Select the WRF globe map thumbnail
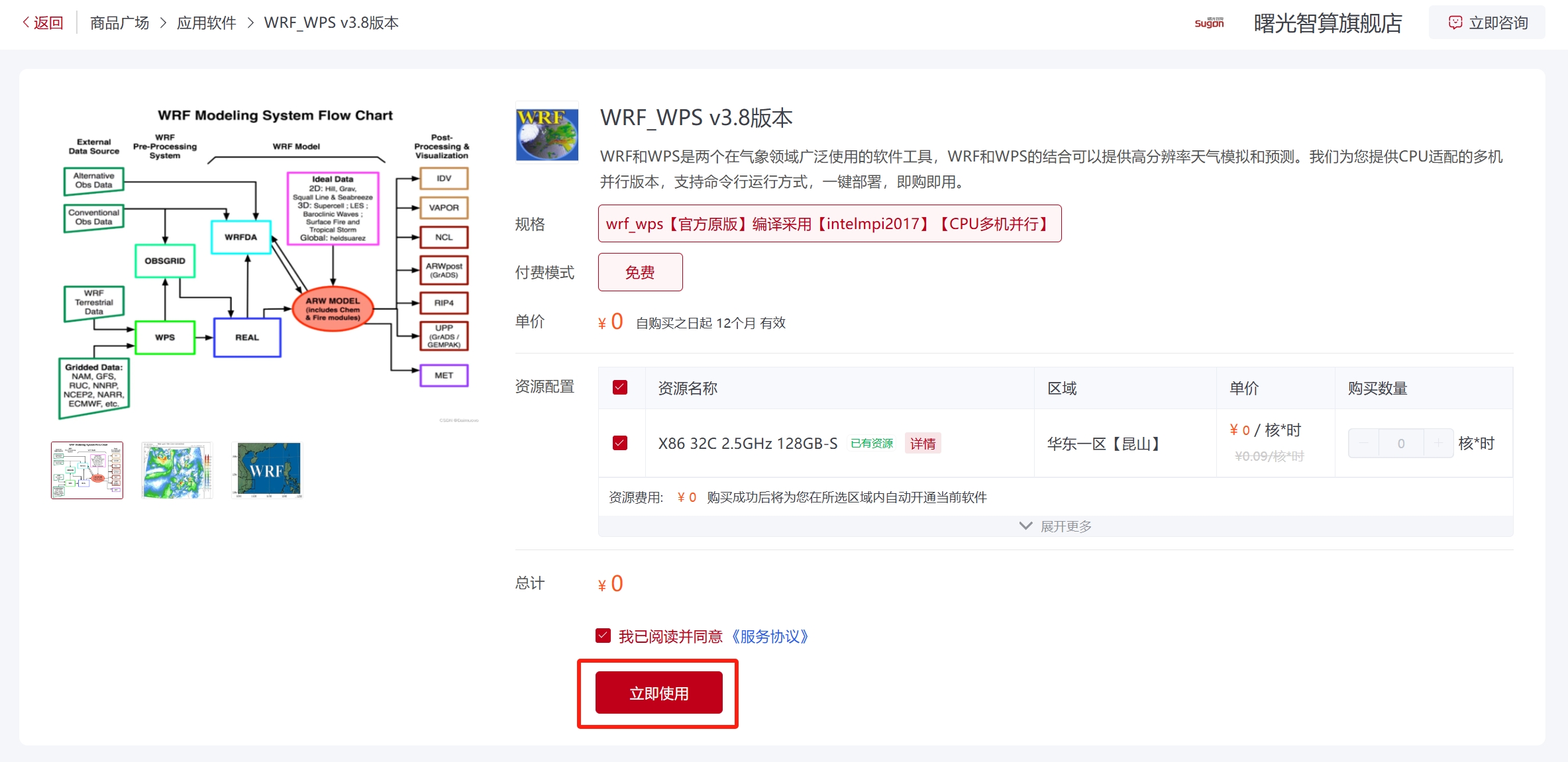 pyautogui.click(x=267, y=470)
